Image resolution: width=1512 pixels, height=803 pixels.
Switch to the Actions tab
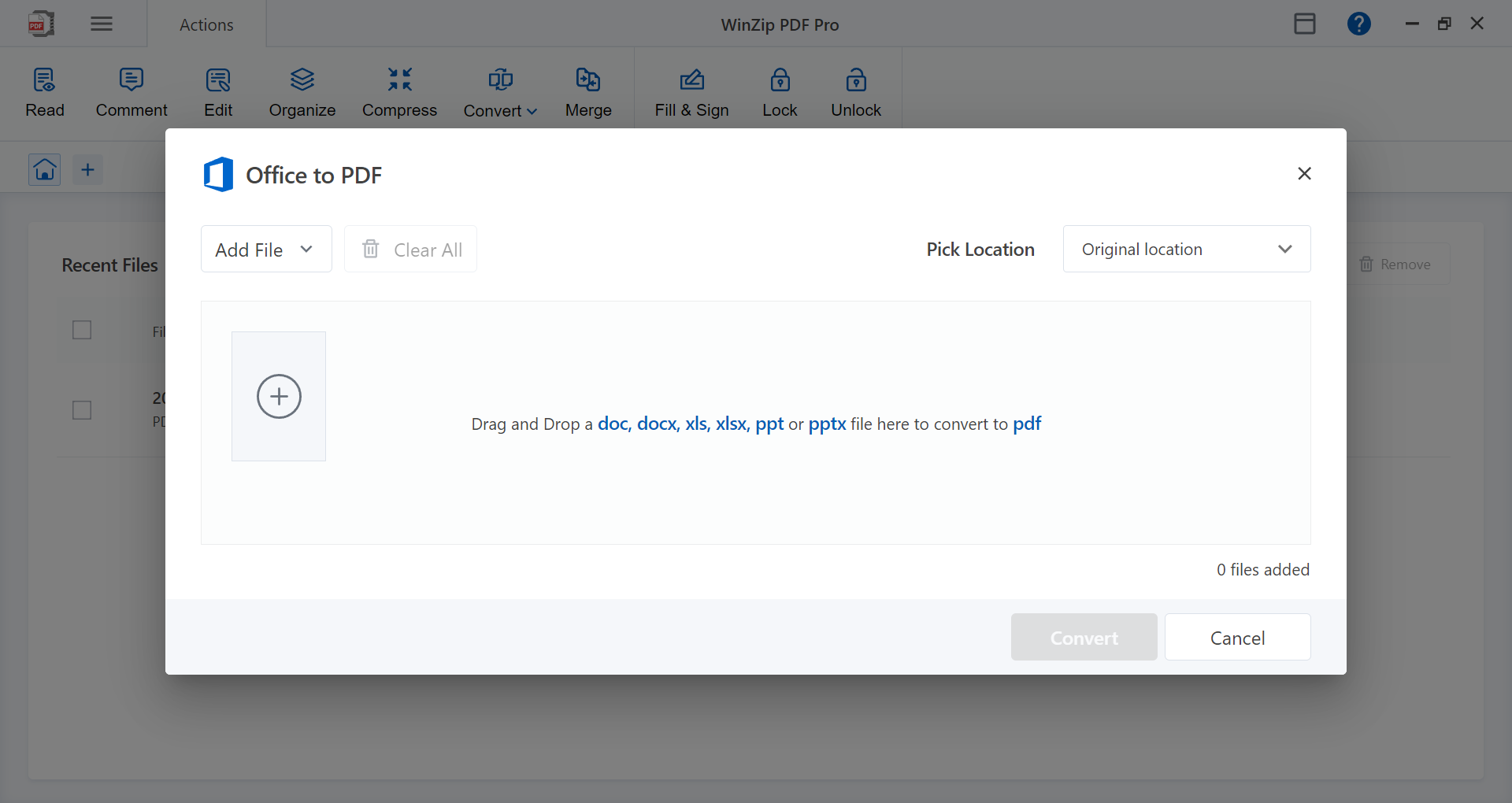click(206, 24)
